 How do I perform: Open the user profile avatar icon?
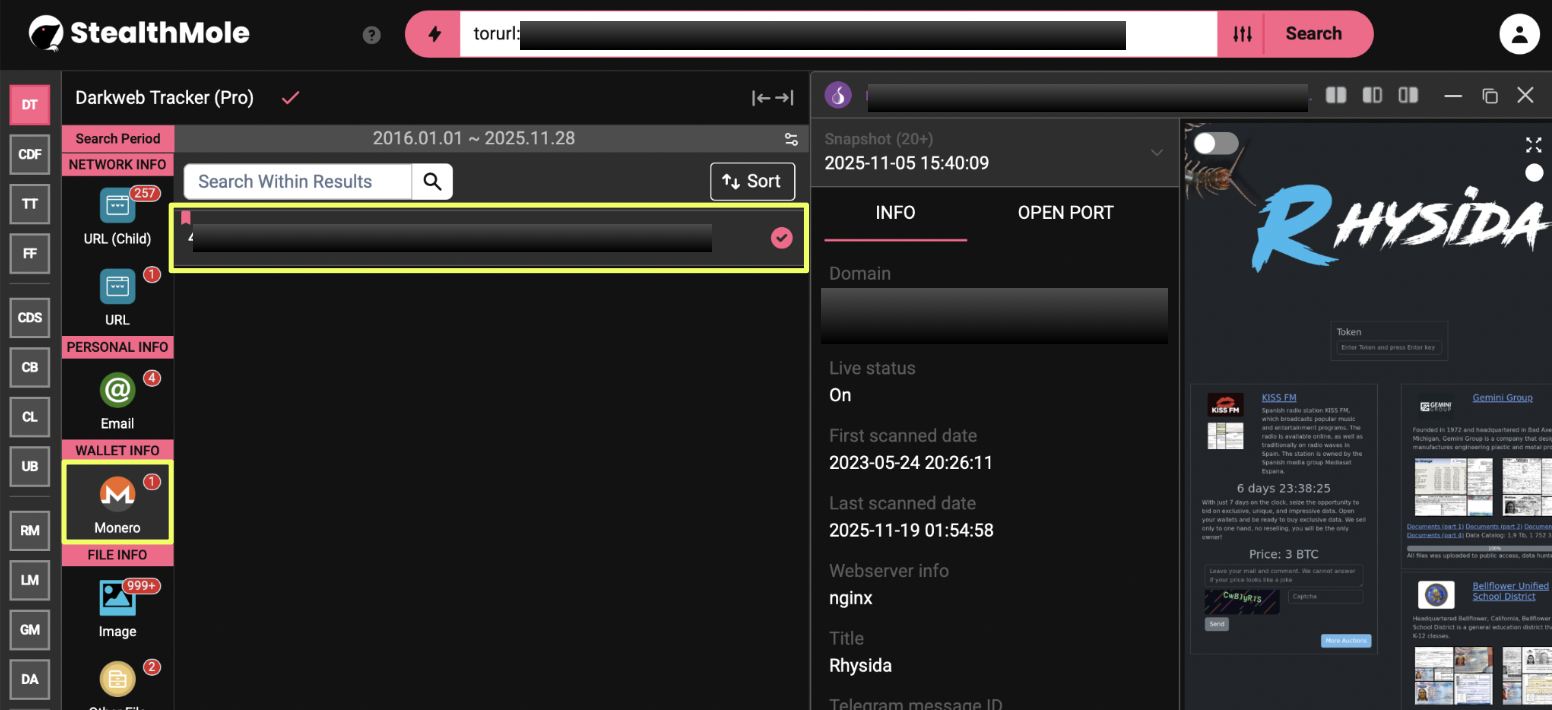coord(1519,35)
